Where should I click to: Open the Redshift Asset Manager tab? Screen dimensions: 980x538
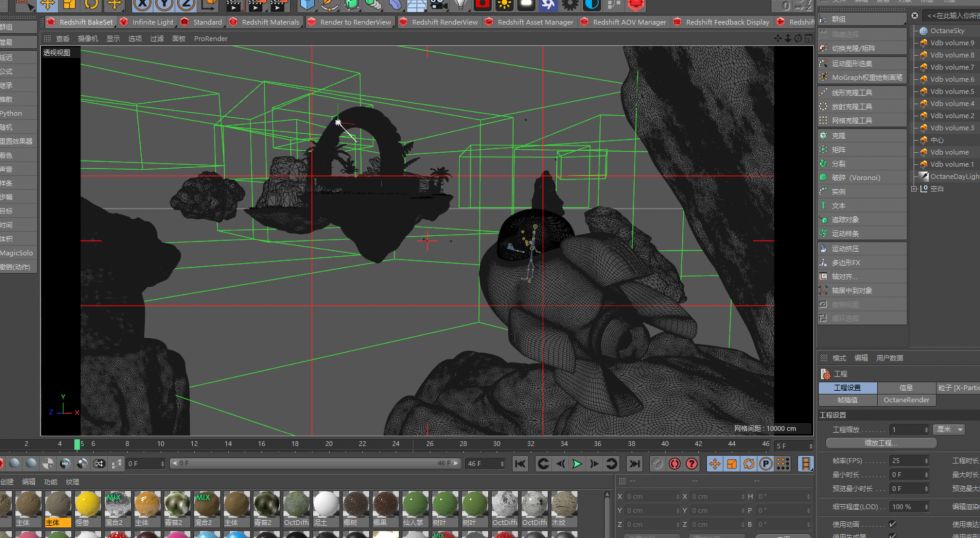[x=536, y=21]
